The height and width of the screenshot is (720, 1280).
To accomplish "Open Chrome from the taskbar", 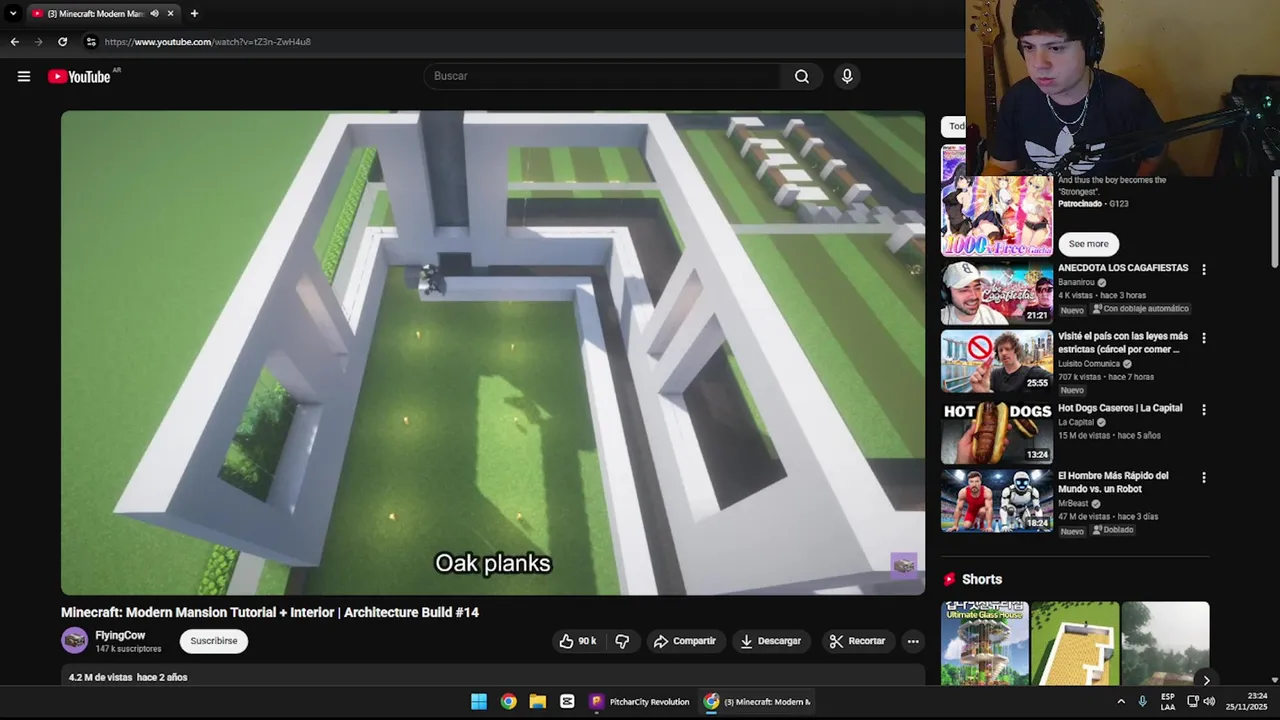I will 509,702.
